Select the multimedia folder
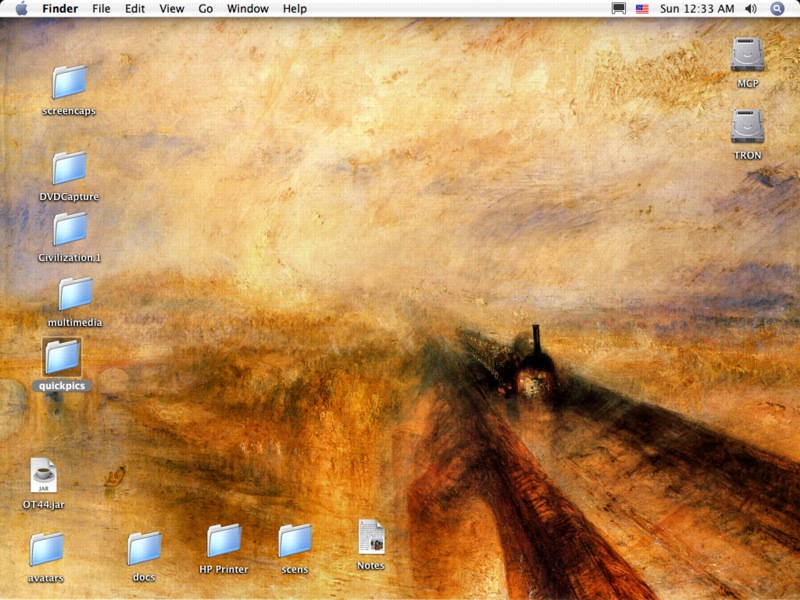The width and height of the screenshot is (800, 600). [x=75, y=294]
